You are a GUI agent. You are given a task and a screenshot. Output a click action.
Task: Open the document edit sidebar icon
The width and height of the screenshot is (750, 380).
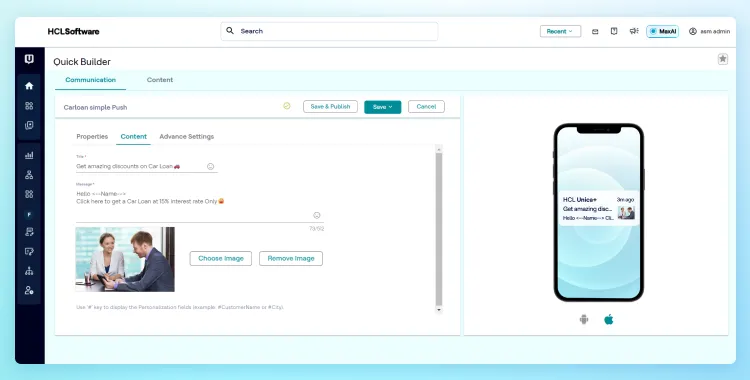tap(29, 232)
